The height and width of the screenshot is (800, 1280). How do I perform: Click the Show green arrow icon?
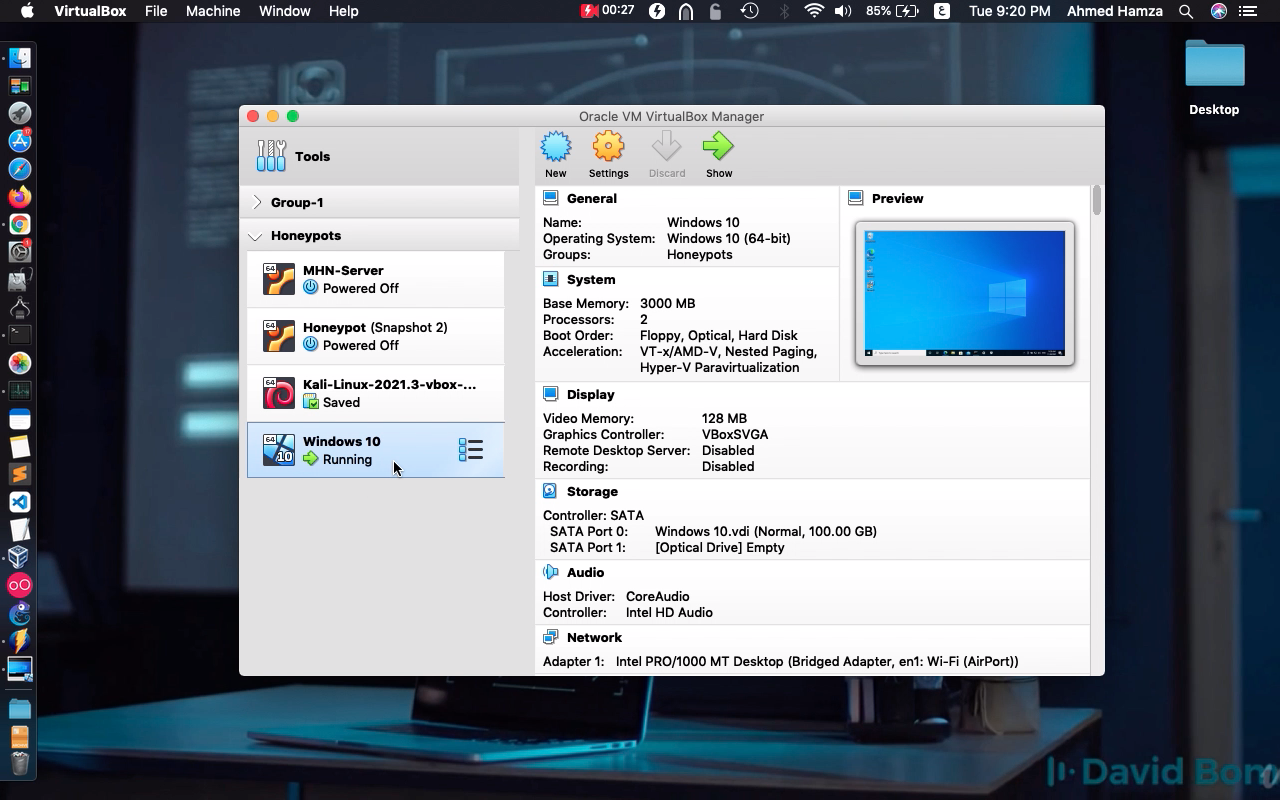click(718, 148)
